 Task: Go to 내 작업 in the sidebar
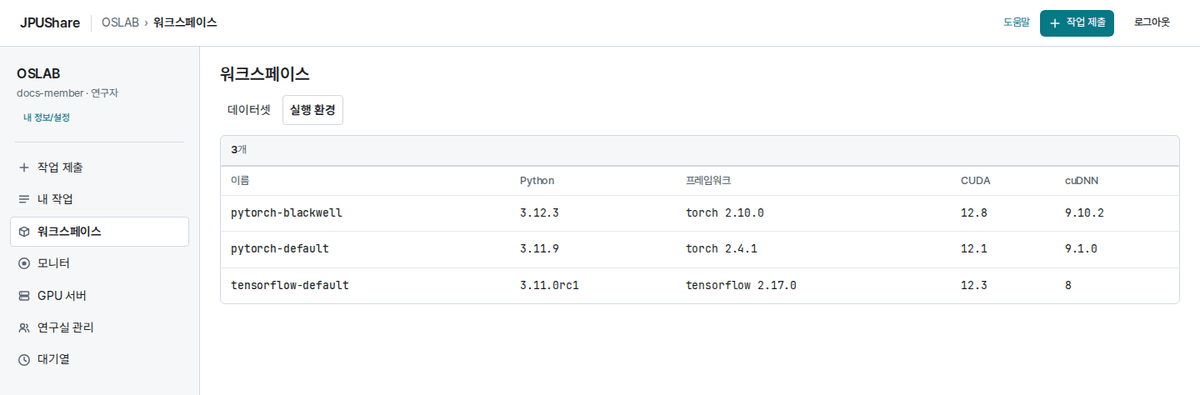[x=99, y=199]
